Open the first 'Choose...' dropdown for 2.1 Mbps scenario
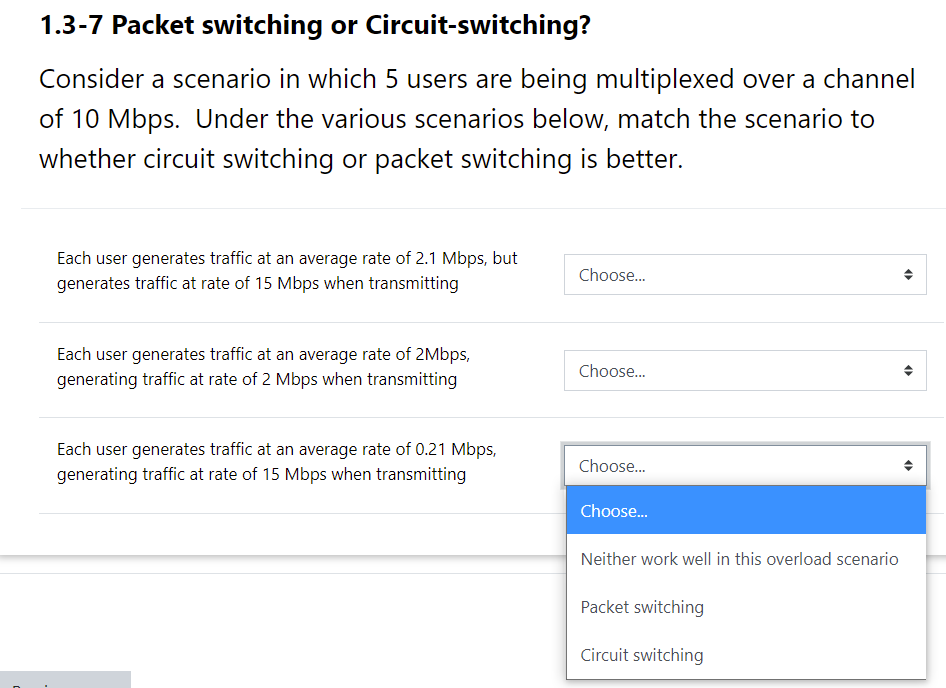Image resolution: width=946 pixels, height=688 pixels. point(745,274)
